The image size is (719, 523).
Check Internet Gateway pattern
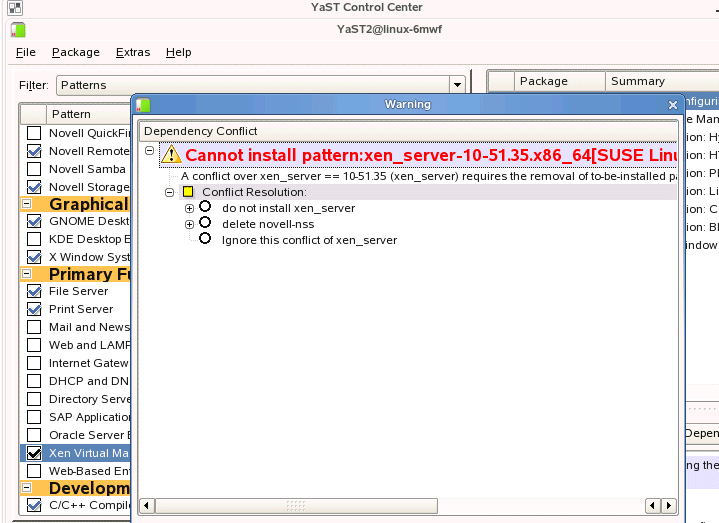(34, 363)
